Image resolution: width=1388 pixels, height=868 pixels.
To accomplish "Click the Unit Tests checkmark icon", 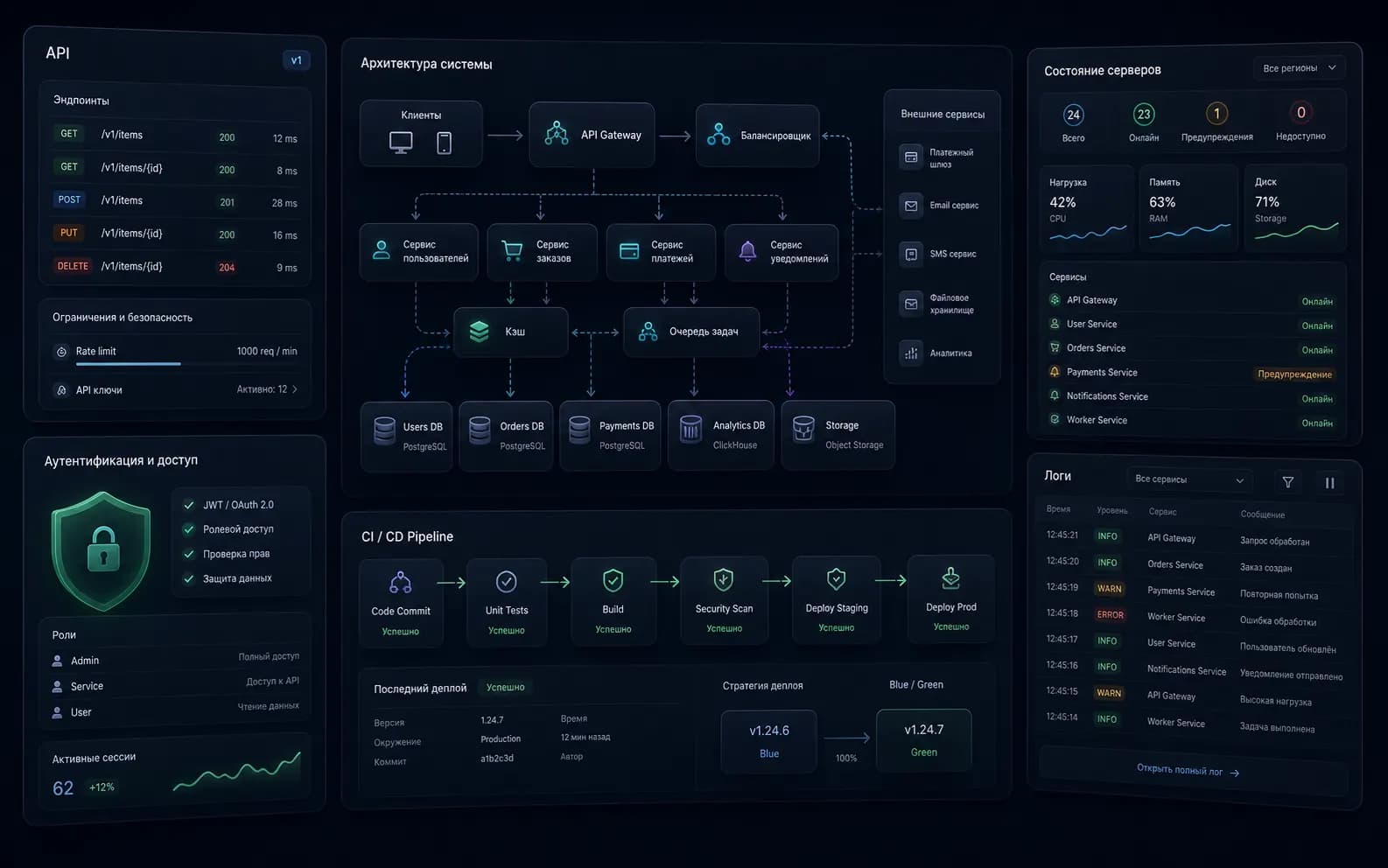I will (506, 582).
